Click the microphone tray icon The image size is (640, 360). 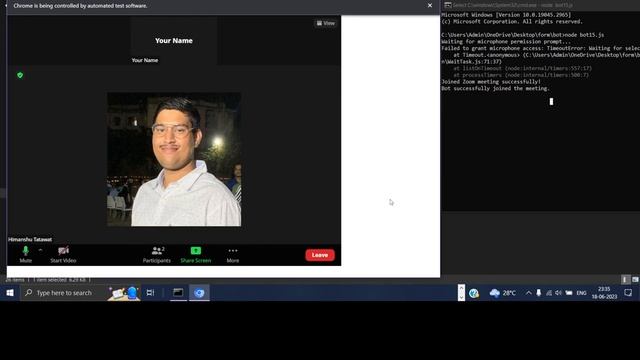pyautogui.click(x=539, y=293)
